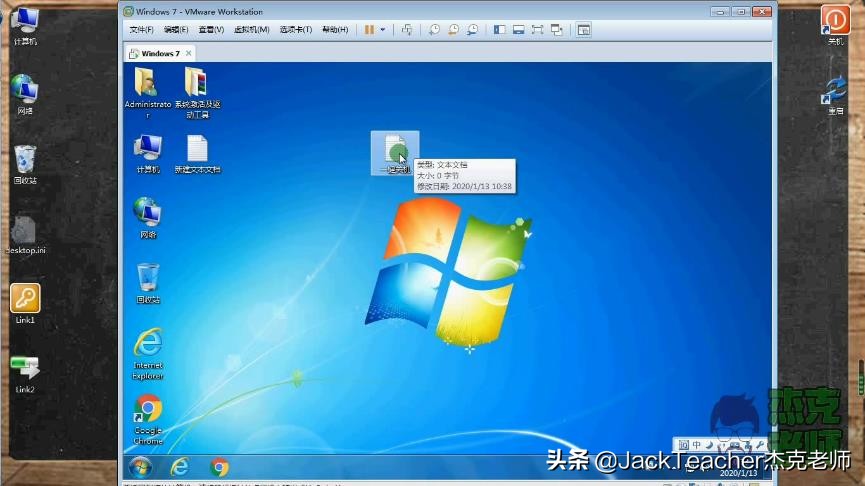Select host desktop 计算机 icon
Screen dimensions: 865x486
click(x=25, y=26)
